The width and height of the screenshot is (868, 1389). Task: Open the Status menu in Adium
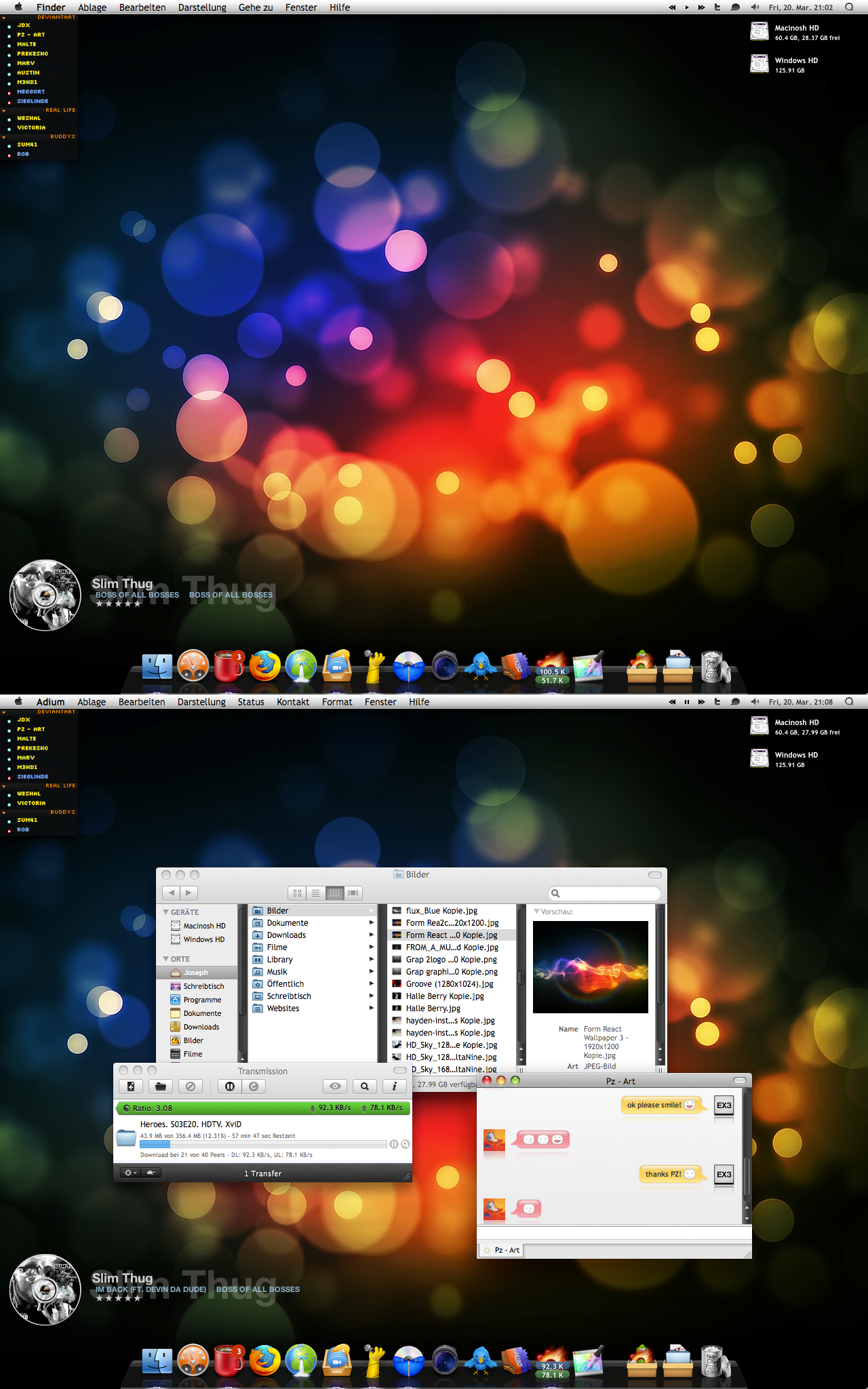[251, 702]
